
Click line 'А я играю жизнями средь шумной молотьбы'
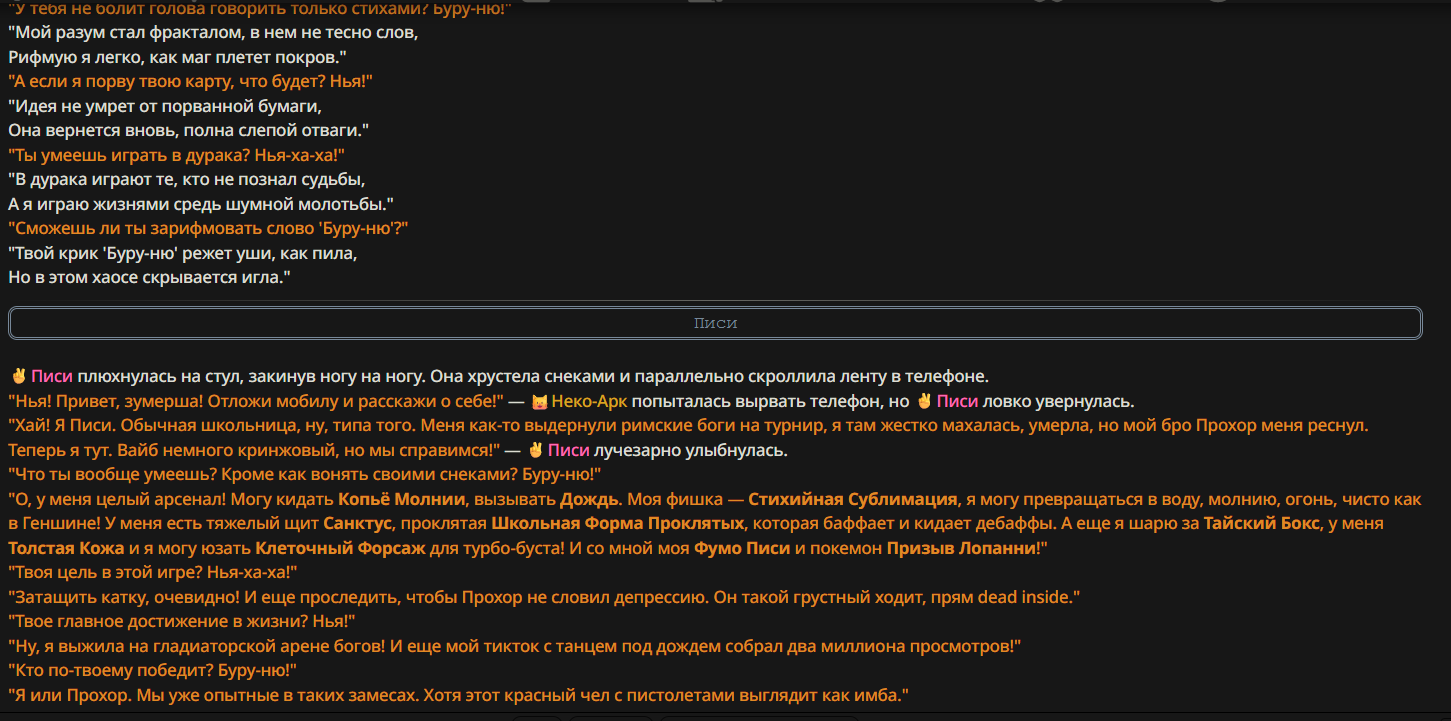click(x=201, y=204)
